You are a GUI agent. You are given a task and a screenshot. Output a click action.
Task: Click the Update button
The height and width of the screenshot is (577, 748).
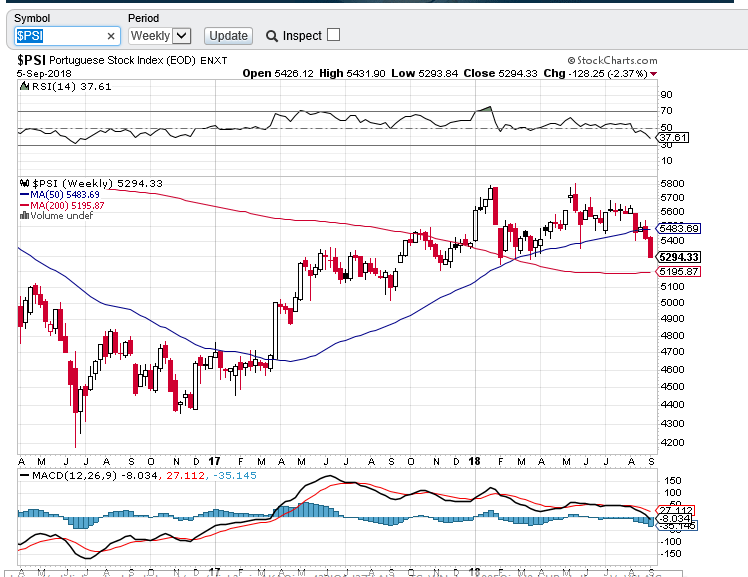click(229, 36)
